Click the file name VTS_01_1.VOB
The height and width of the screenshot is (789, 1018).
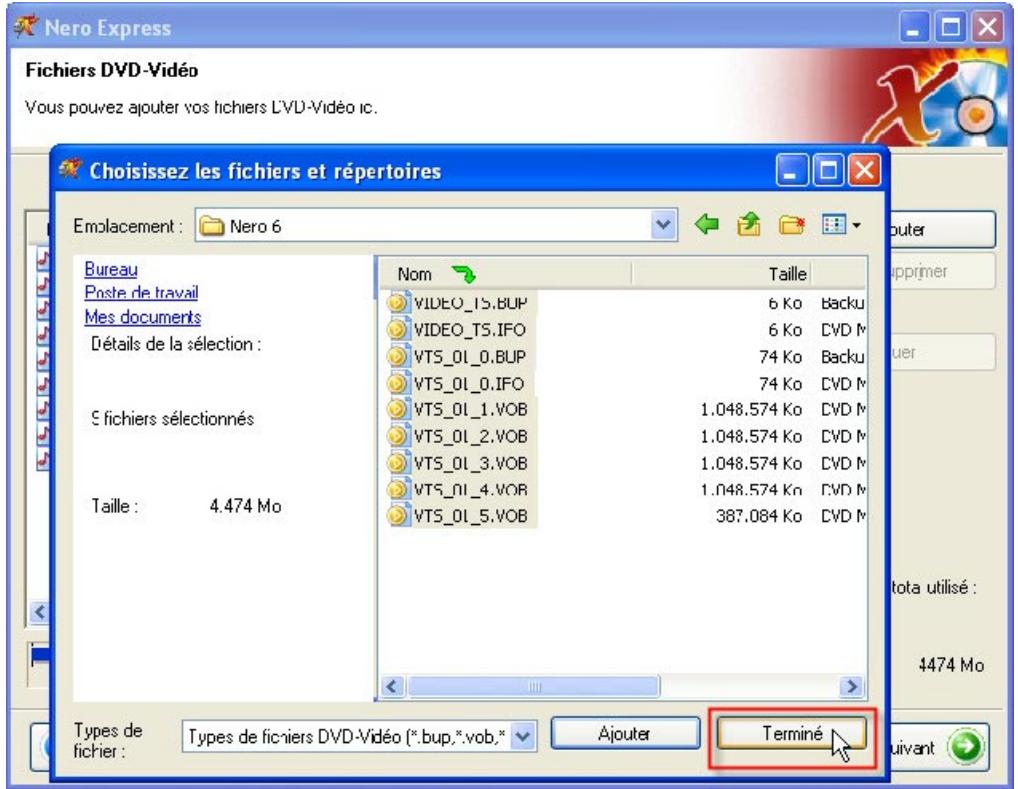[471, 410]
